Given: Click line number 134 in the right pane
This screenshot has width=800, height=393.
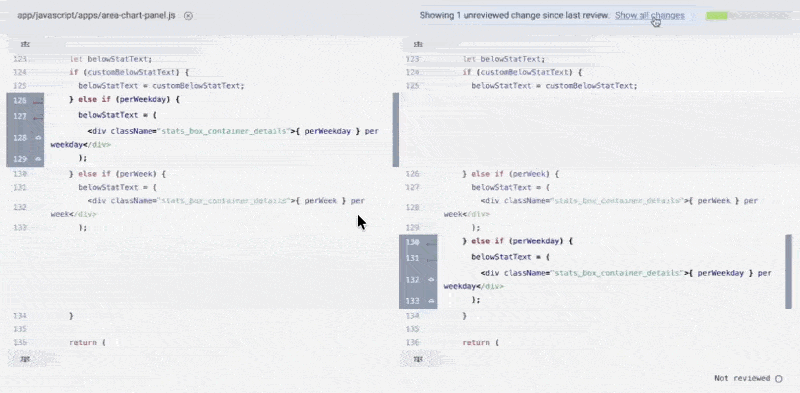Looking at the screenshot, I should point(413,316).
